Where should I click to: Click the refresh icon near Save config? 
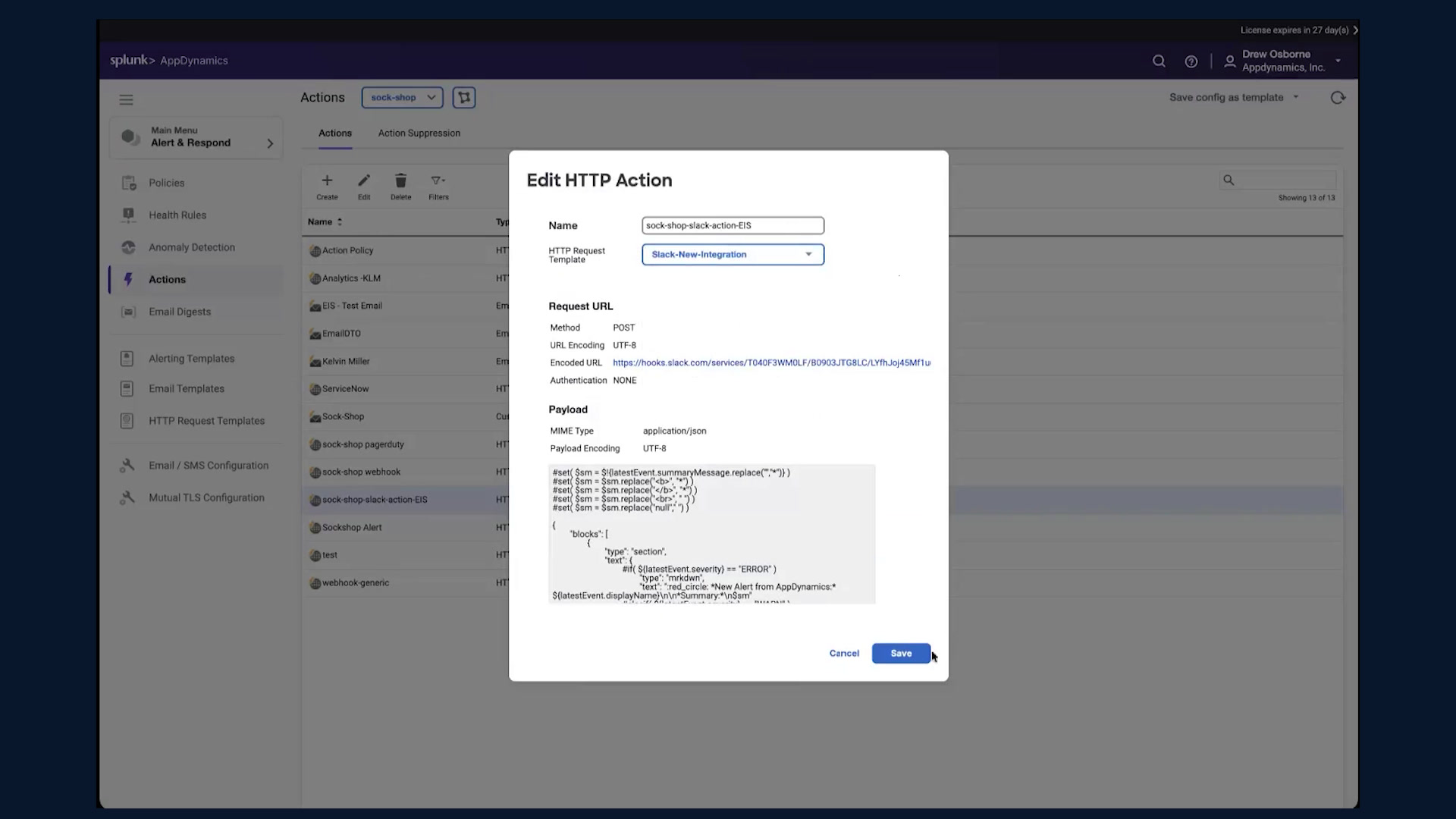point(1338,98)
